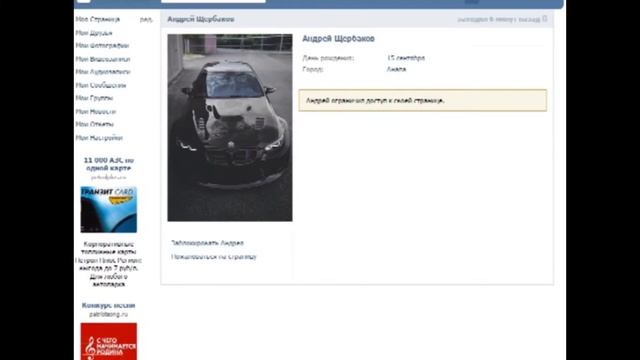Click the 'ред.' edit link beside Моя Страница
Viewport: 640px width, 360px height.
146,19
